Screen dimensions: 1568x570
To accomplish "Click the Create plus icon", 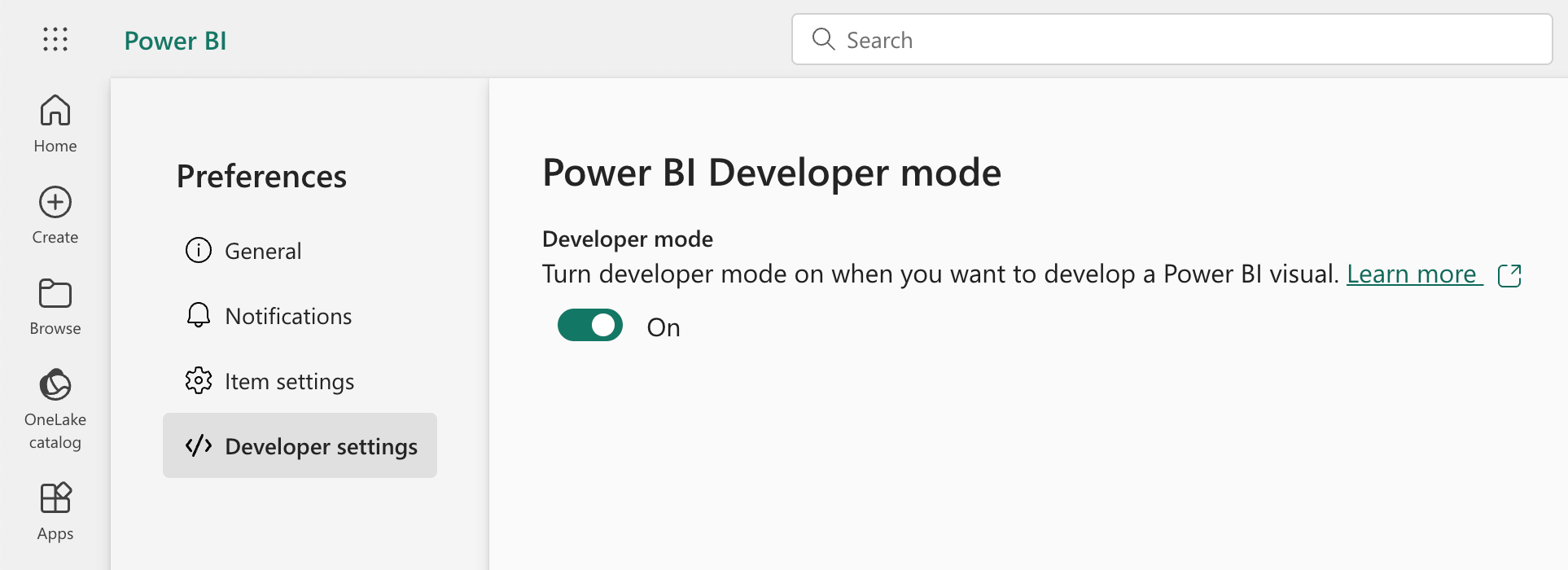I will [55, 203].
